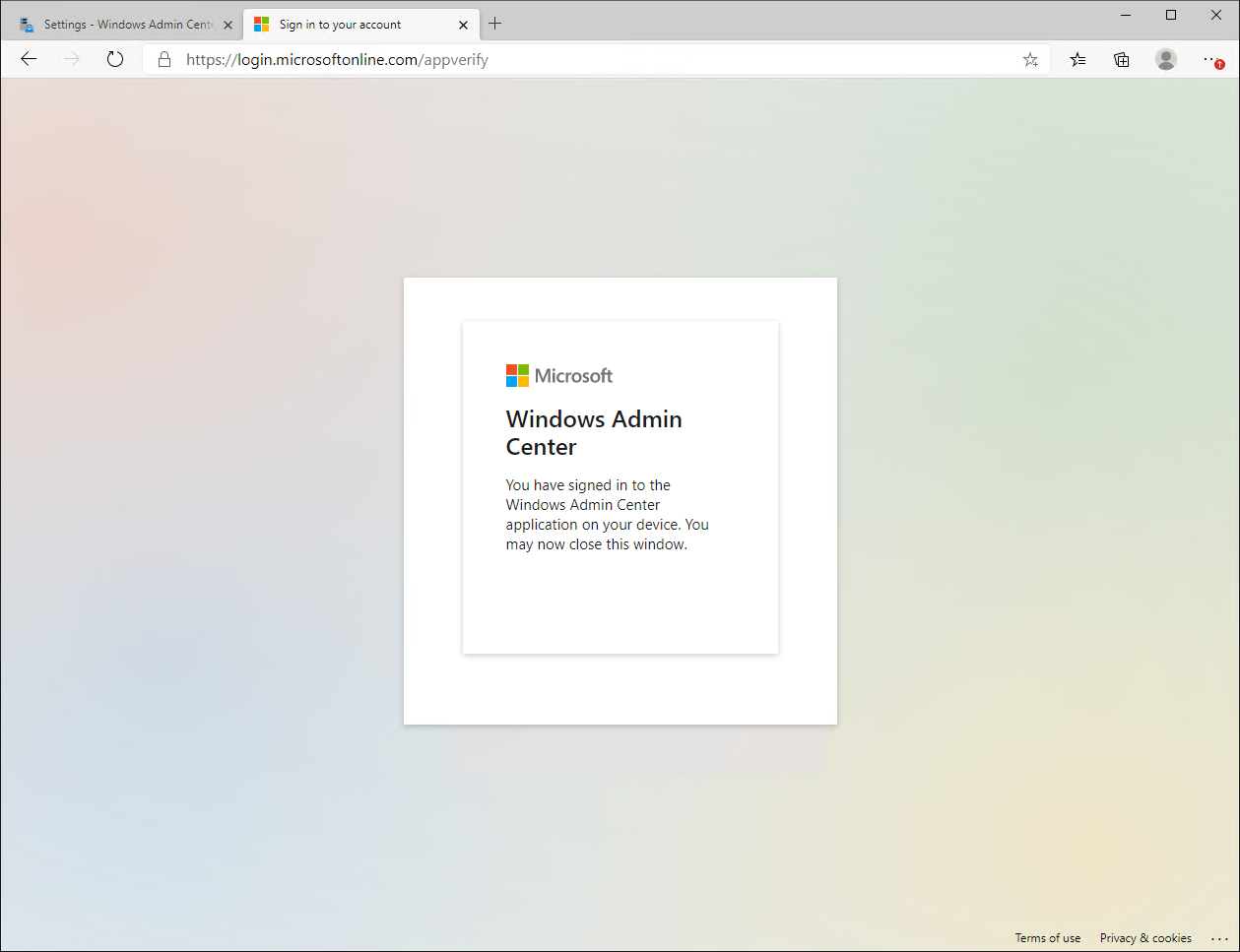Open the Terms of use link
The image size is (1240, 952).
1048,938
